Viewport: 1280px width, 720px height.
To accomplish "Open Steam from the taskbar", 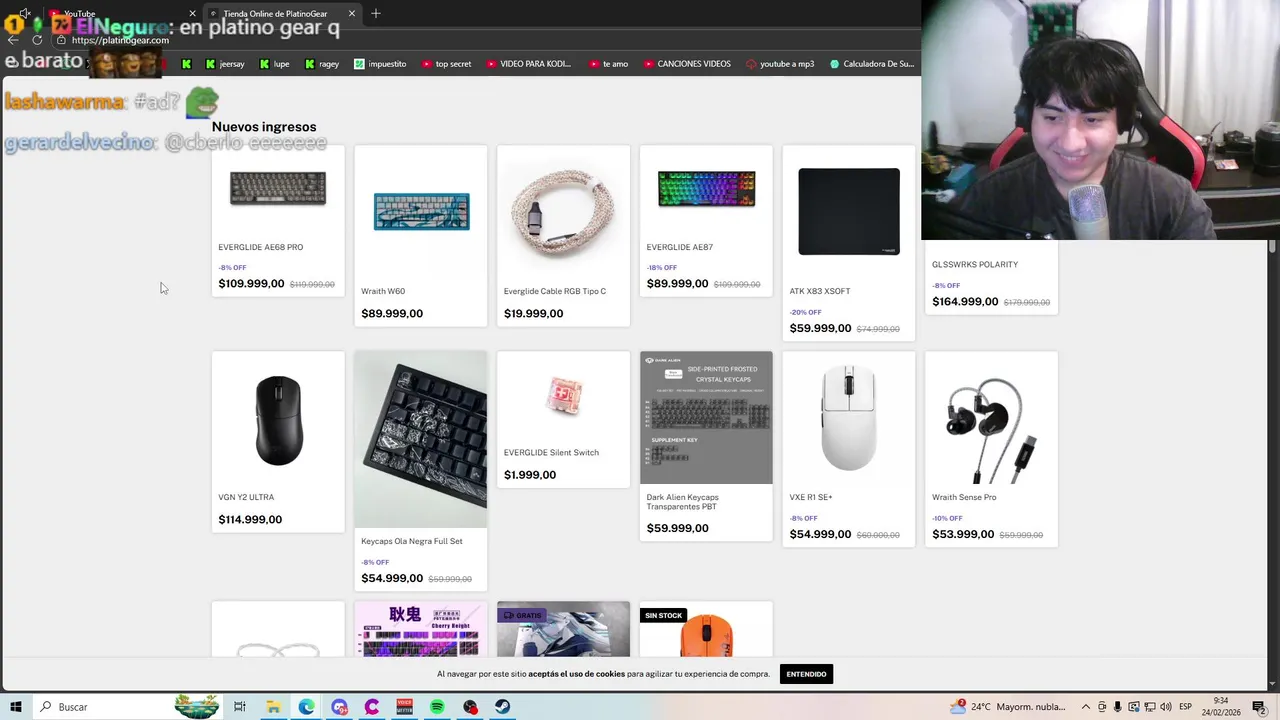I will pos(502,707).
